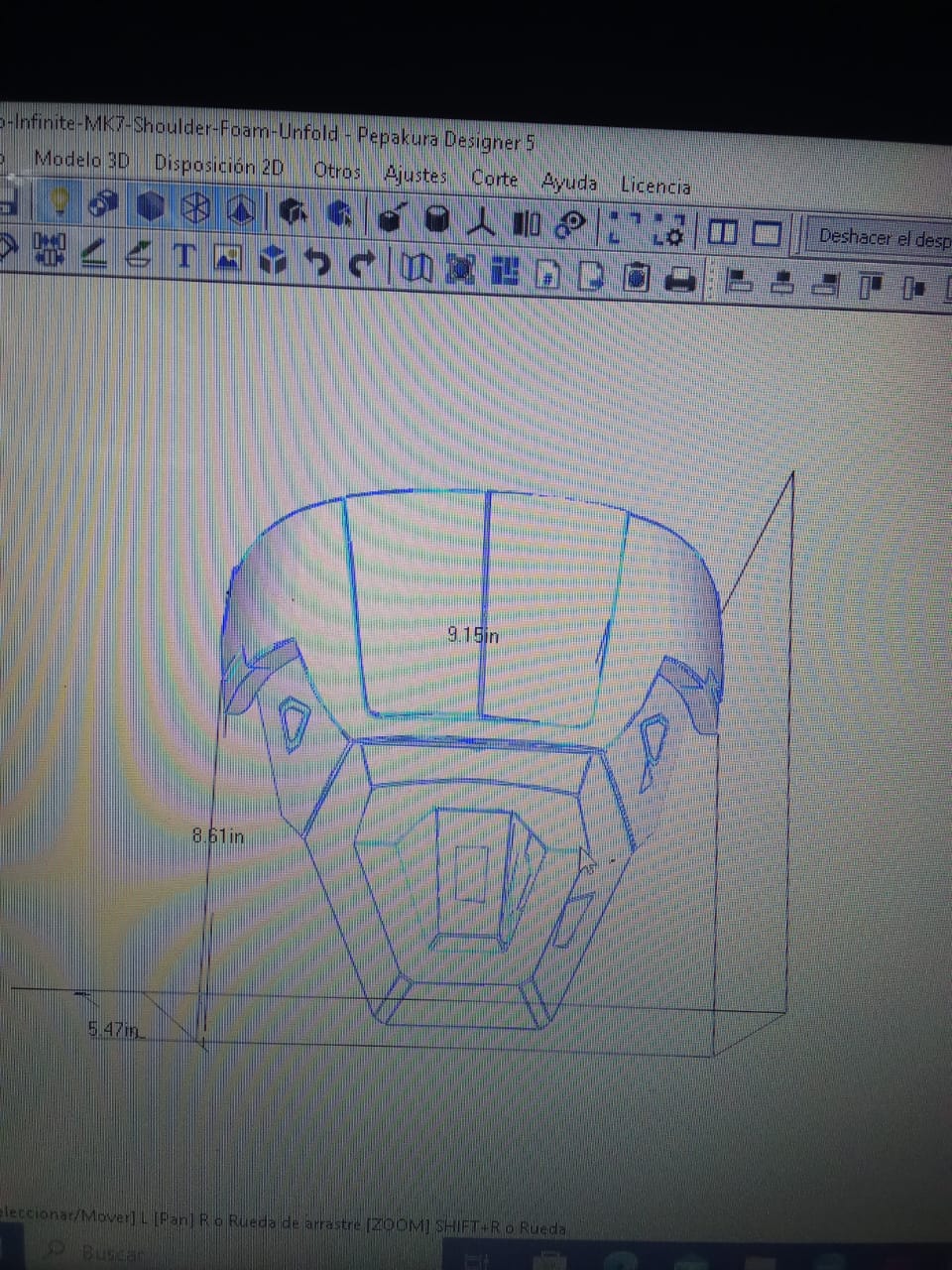Toggle the light bulb lighting icon
The height and width of the screenshot is (1270, 952).
click(59, 200)
